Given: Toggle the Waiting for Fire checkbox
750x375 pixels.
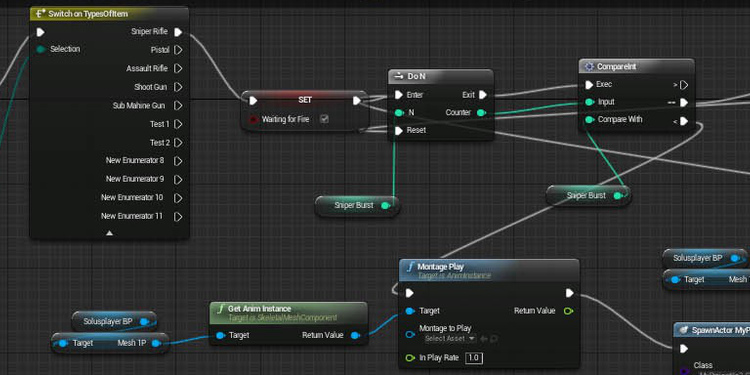Looking at the screenshot, I should pos(324,119).
